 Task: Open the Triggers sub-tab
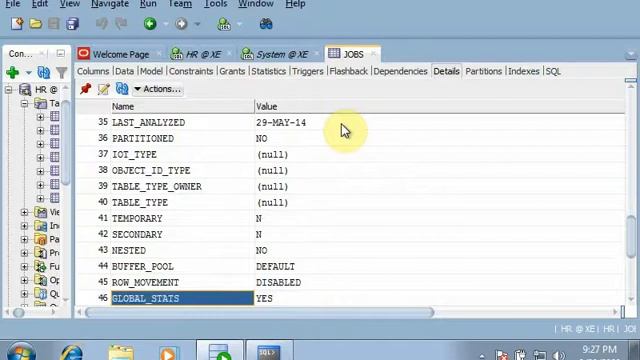[307, 71]
